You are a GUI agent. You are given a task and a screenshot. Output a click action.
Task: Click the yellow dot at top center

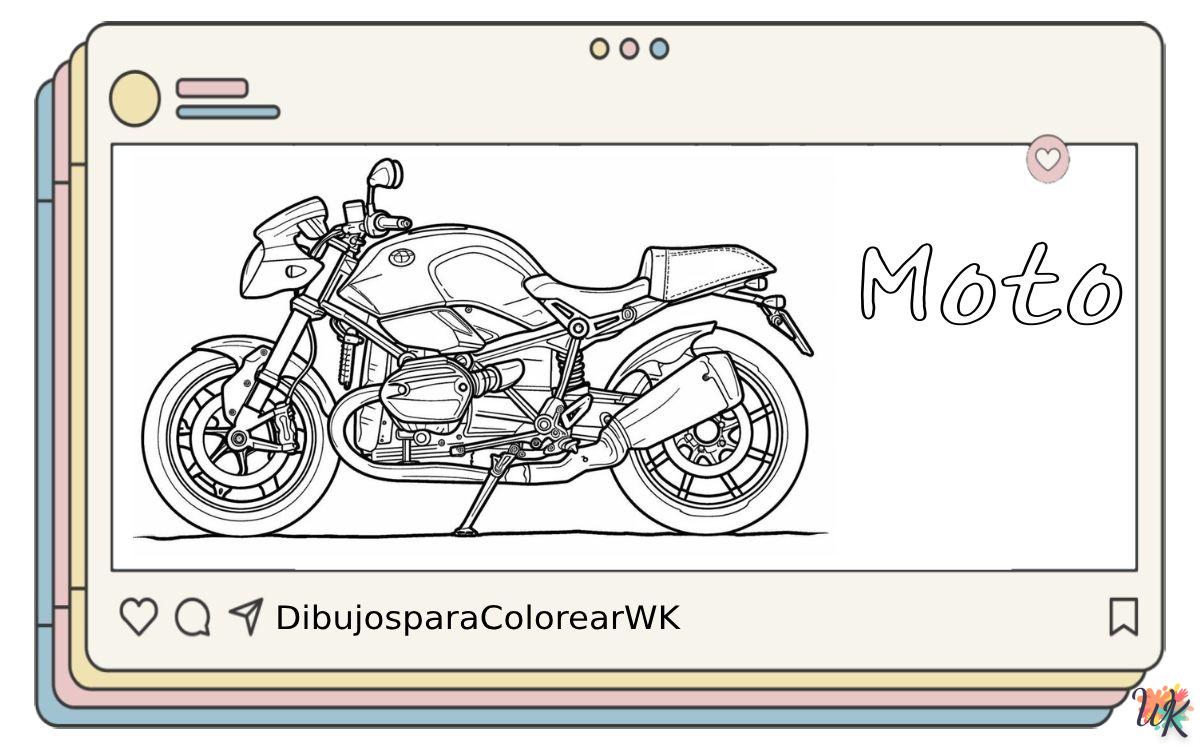click(599, 49)
